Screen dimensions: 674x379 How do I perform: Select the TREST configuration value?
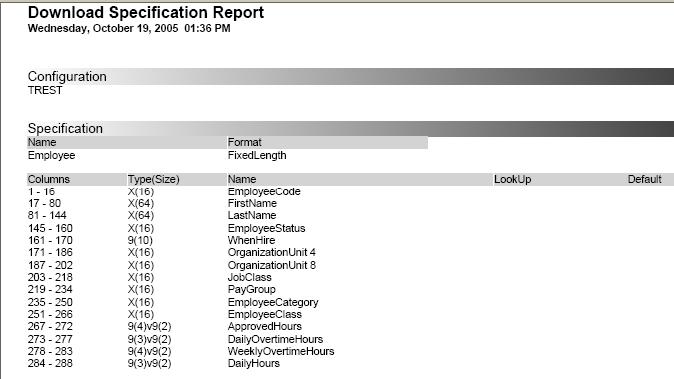(x=45, y=90)
